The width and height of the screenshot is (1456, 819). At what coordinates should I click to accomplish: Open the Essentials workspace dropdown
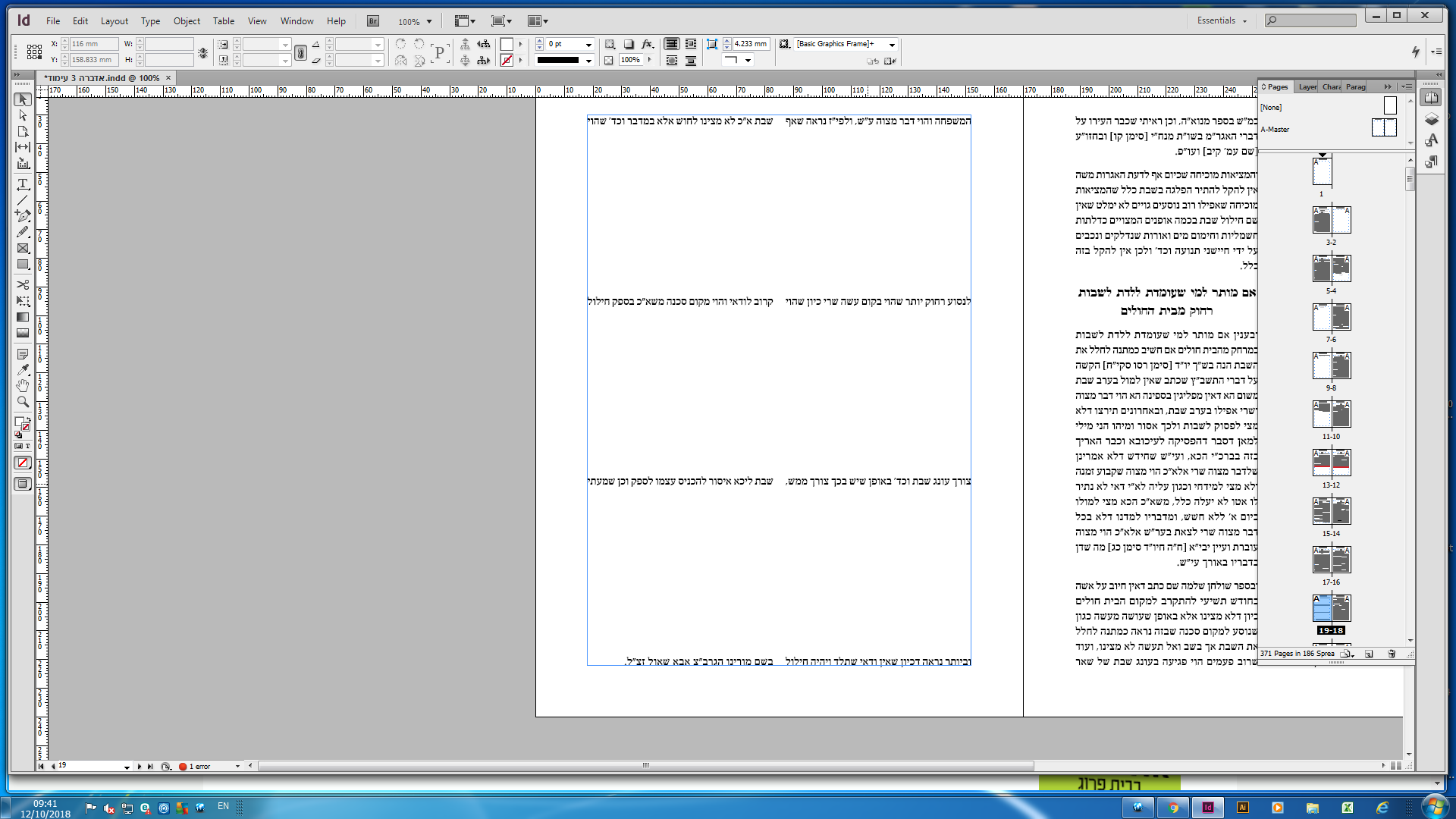[1222, 20]
